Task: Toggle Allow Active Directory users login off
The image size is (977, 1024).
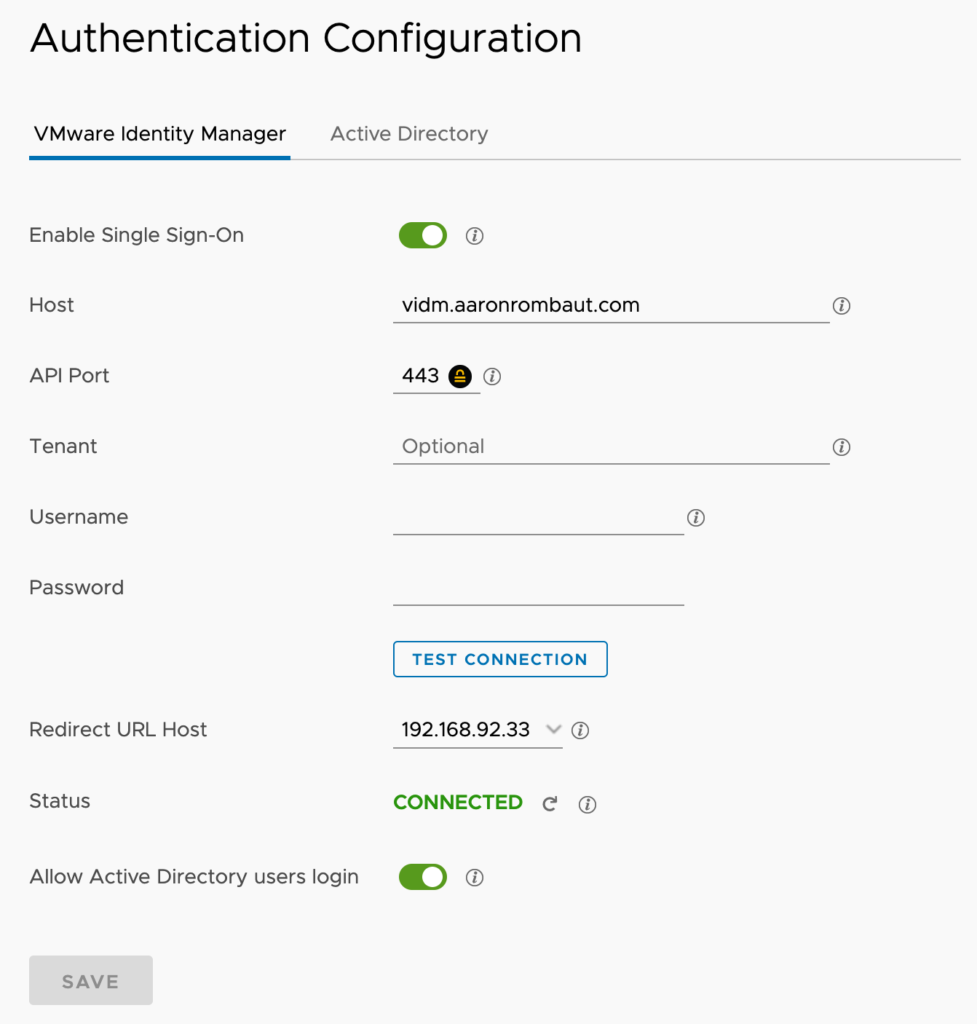Action: [423, 877]
